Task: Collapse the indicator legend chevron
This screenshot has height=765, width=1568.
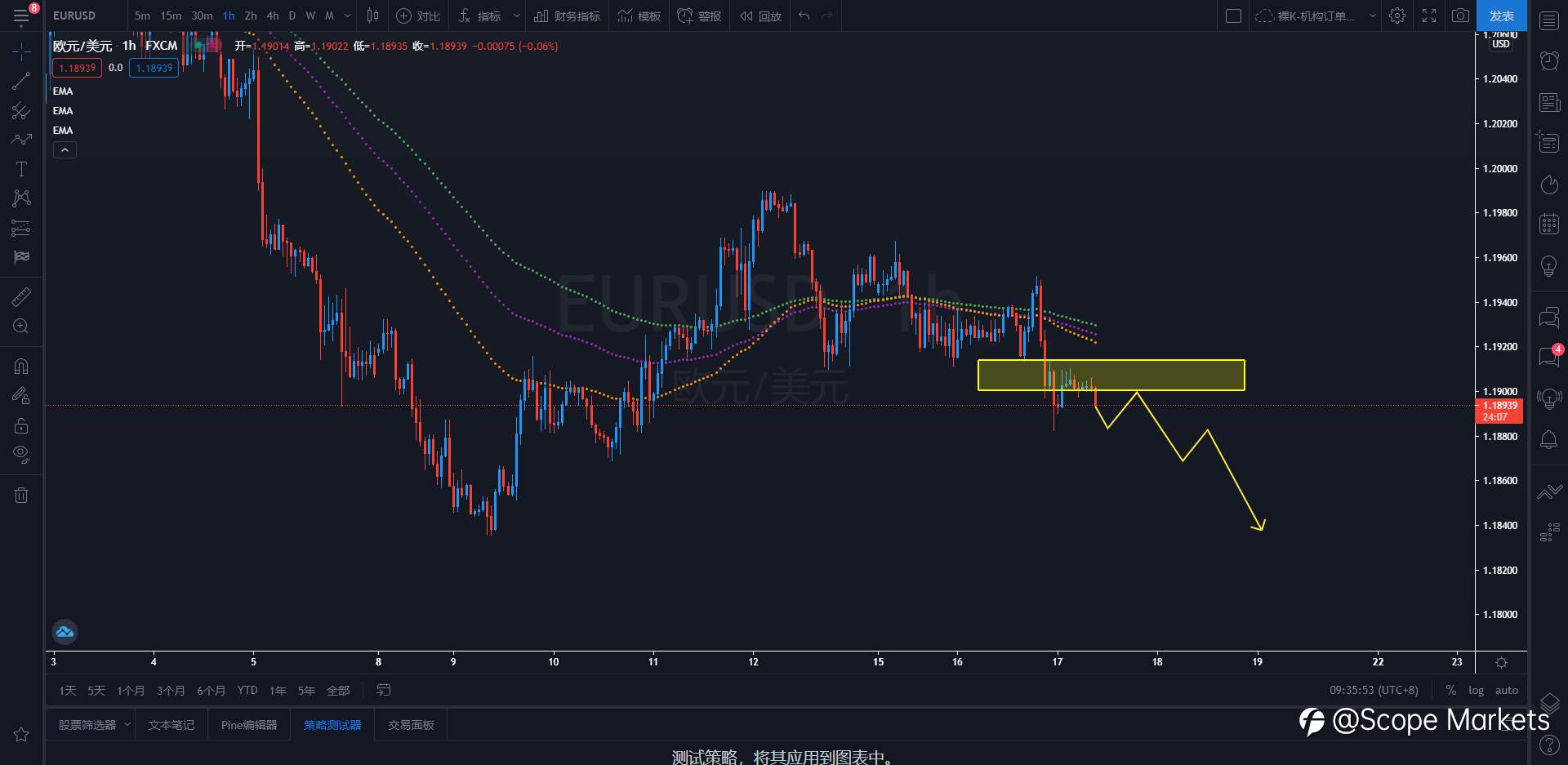Action: (x=65, y=150)
